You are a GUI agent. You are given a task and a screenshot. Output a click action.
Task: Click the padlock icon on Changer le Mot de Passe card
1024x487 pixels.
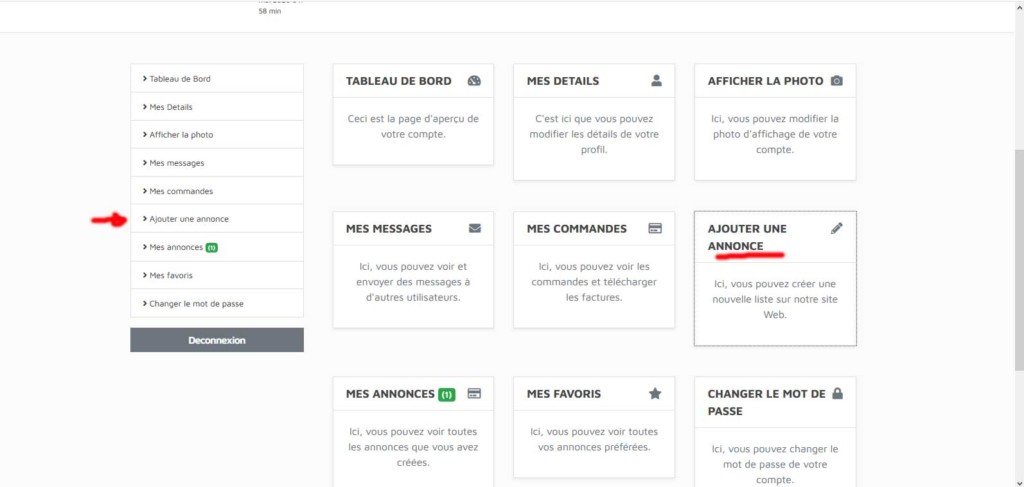837,394
